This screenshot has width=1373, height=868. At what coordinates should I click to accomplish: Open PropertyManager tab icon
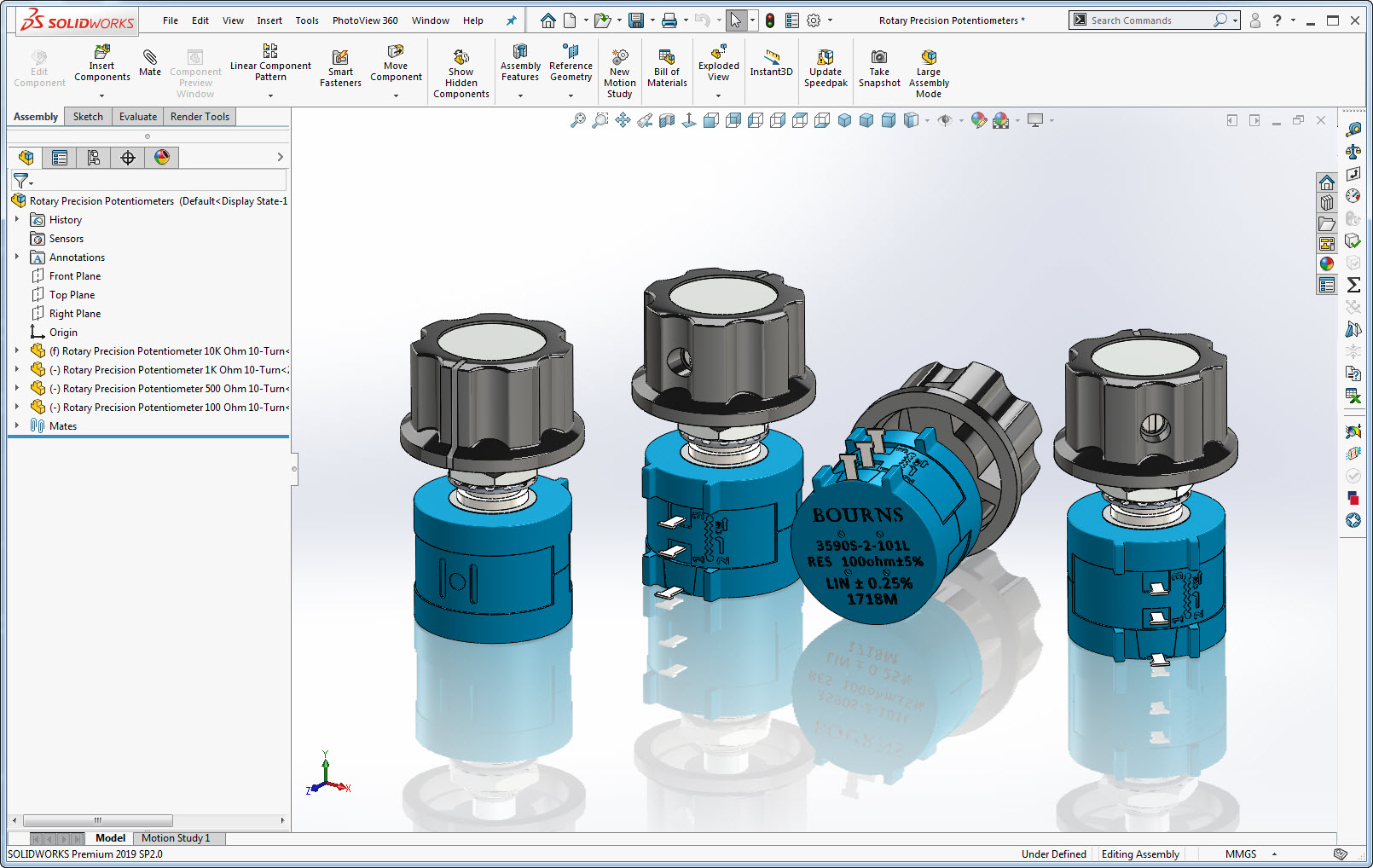(x=60, y=158)
